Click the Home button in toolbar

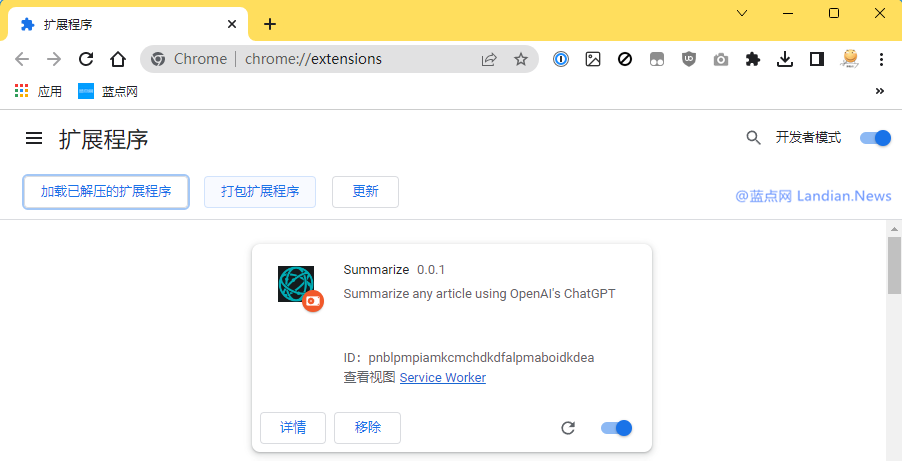click(118, 59)
